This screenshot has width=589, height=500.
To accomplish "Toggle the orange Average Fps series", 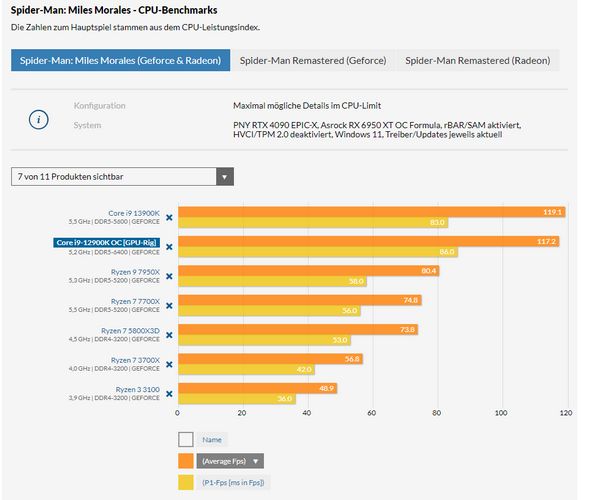I will pyautogui.click(x=186, y=461).
